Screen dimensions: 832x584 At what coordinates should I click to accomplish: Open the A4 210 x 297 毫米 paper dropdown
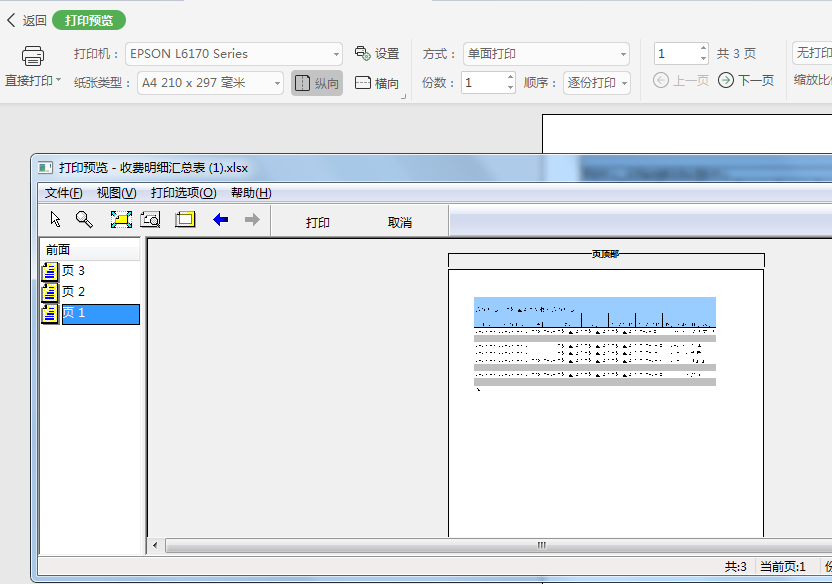tap(210, 83)
